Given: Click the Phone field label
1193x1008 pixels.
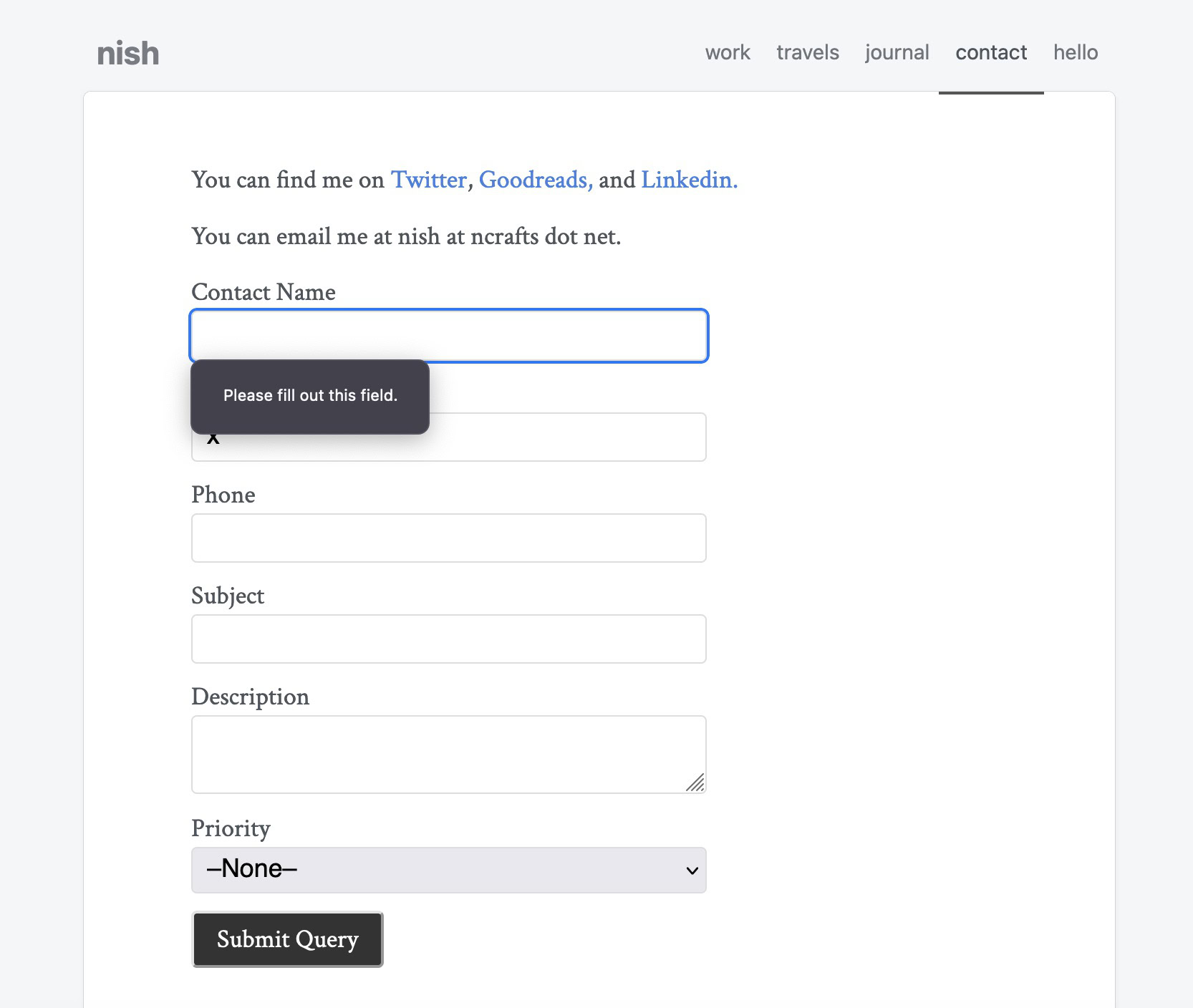Looking at the screenshot, I should 223,495.
